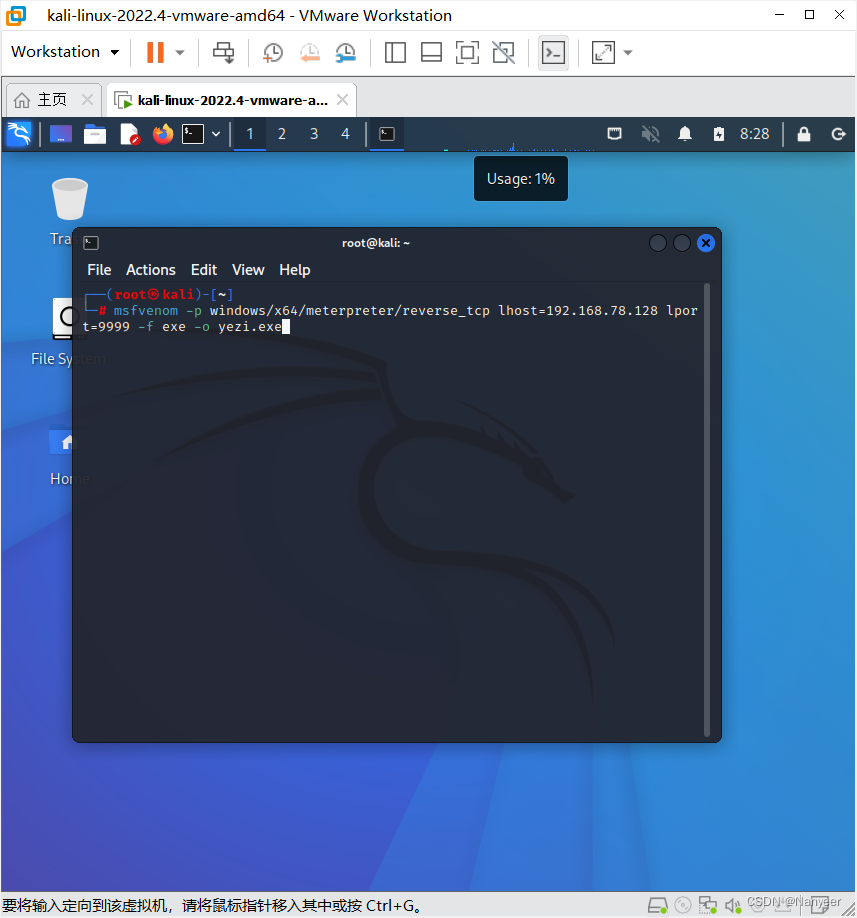Click the terminal vertical scrollbar
The width and height of the screenshot is (857, 918).
coord(707,509)
